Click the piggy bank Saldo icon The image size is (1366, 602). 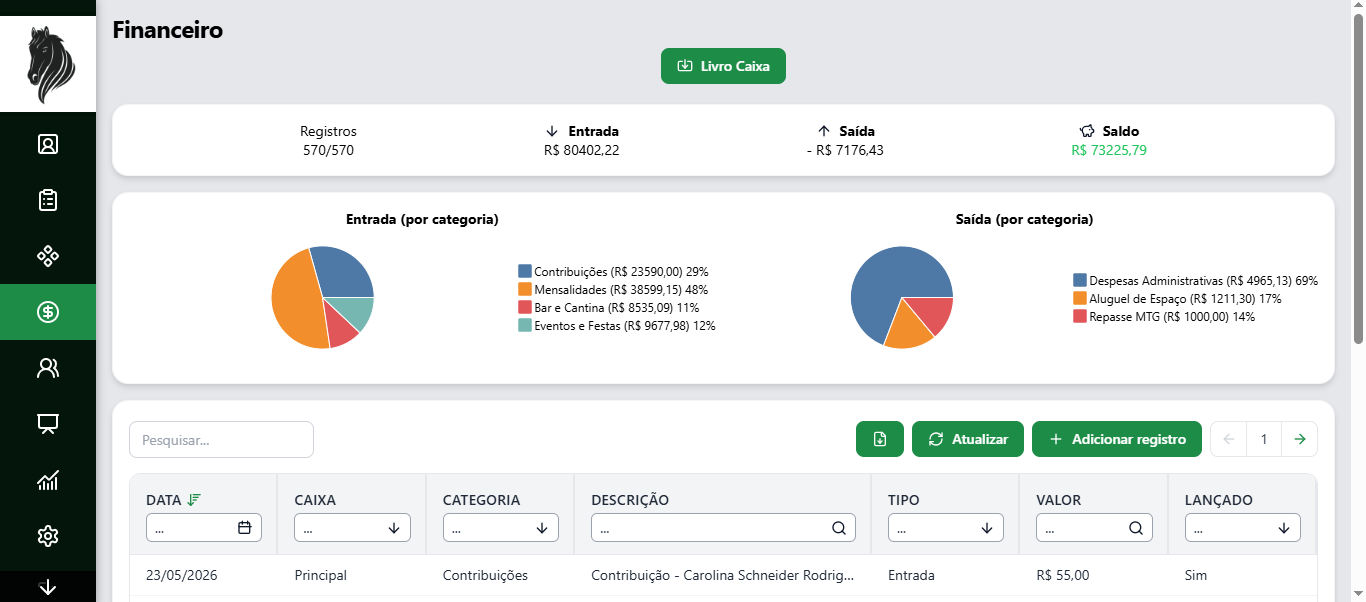(x=1088, y=131)
